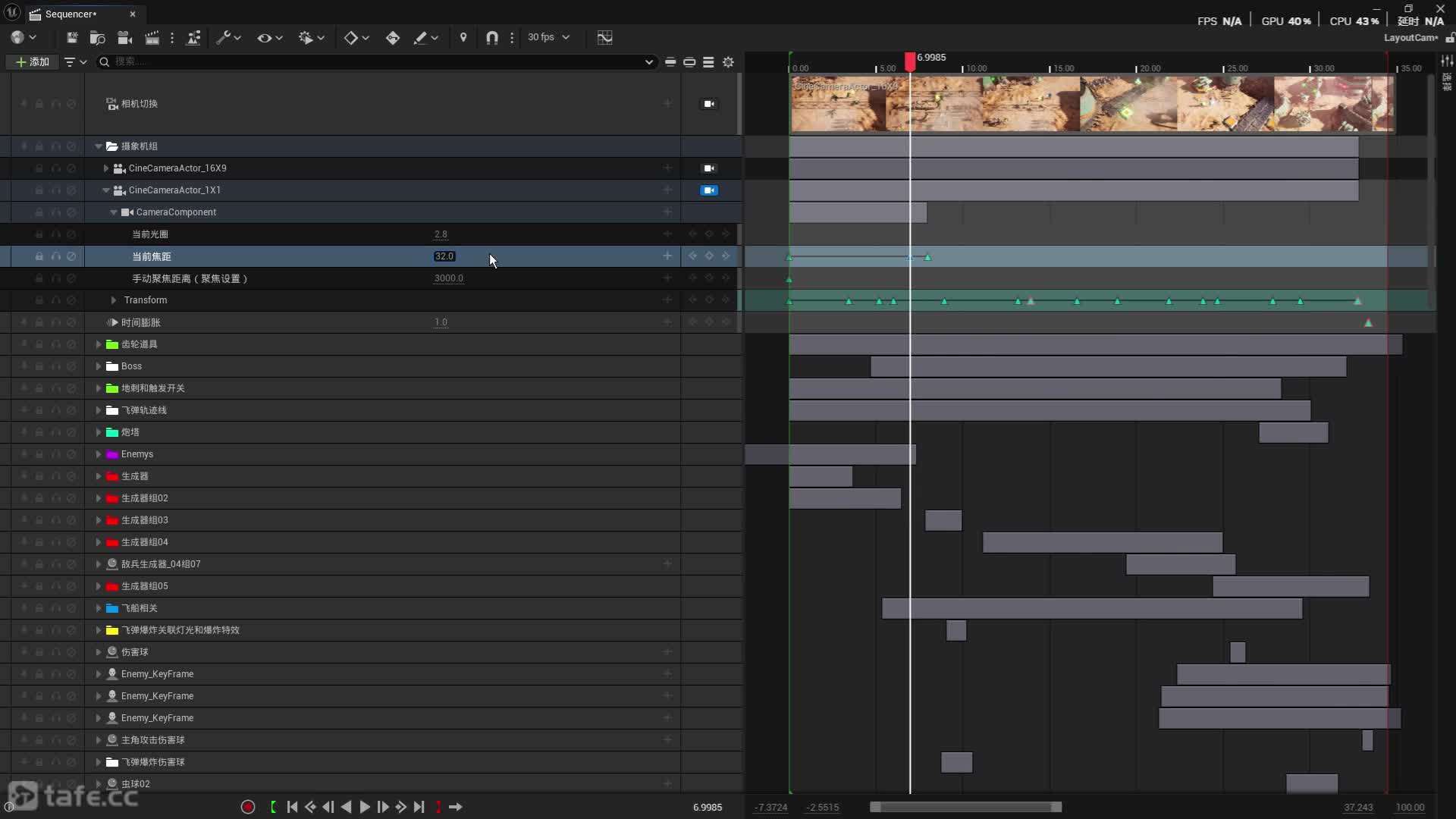
Task: Click the create camera icon in toolbar
Action: 125,37
